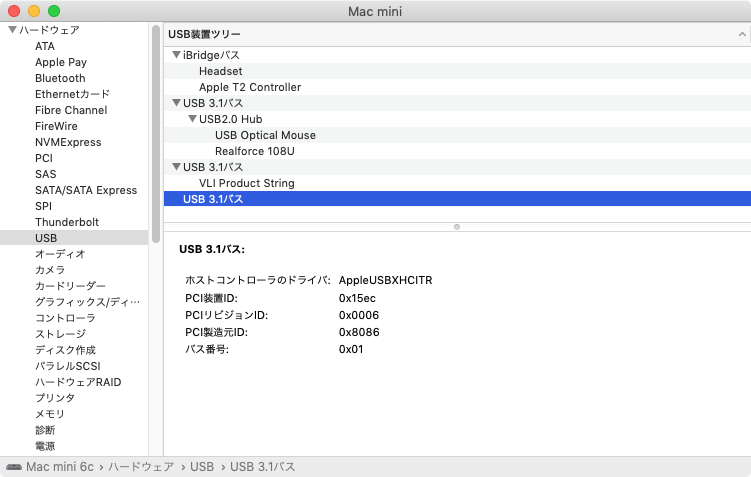
Task: Open NVMExpress in sidebar
Action: (x=68, y=142)
